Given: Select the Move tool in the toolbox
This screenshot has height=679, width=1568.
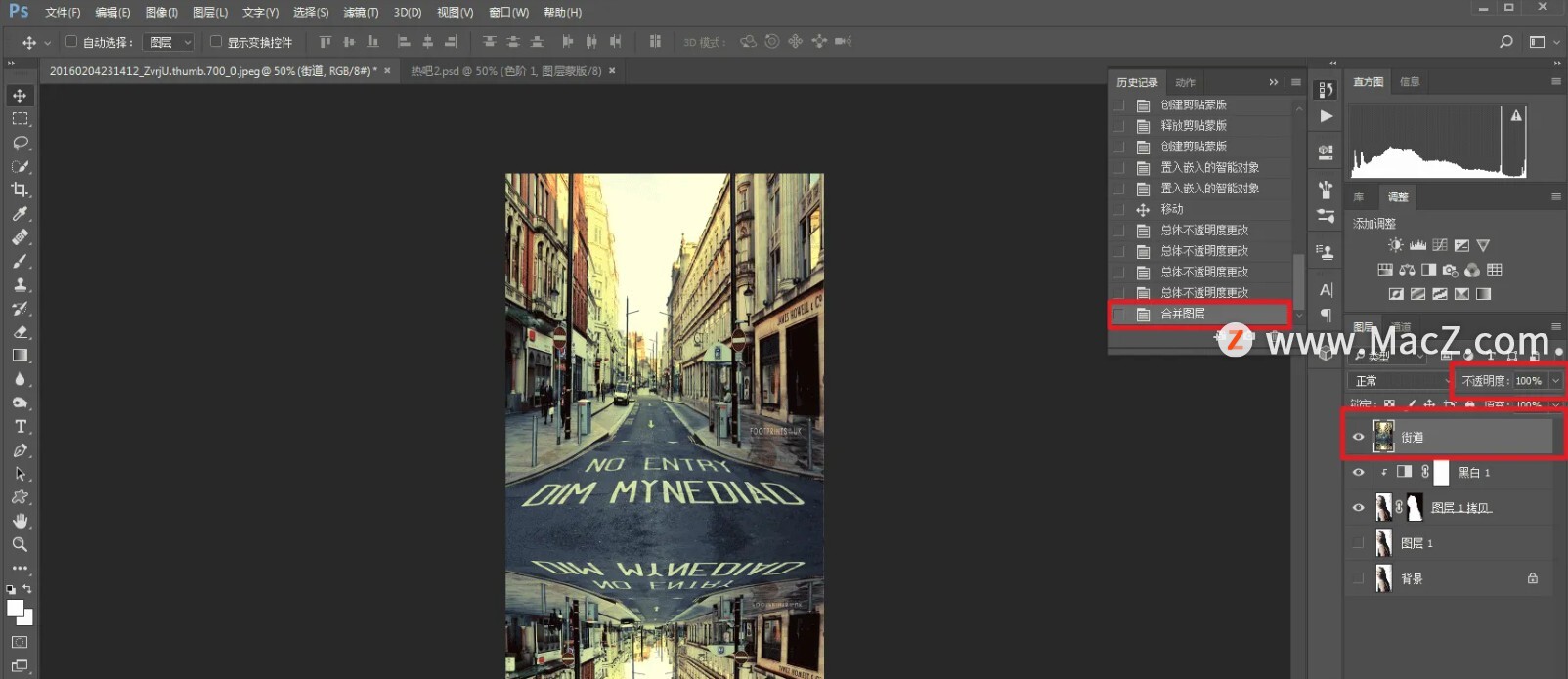Looking at the screenshot, I should (20, 95).
